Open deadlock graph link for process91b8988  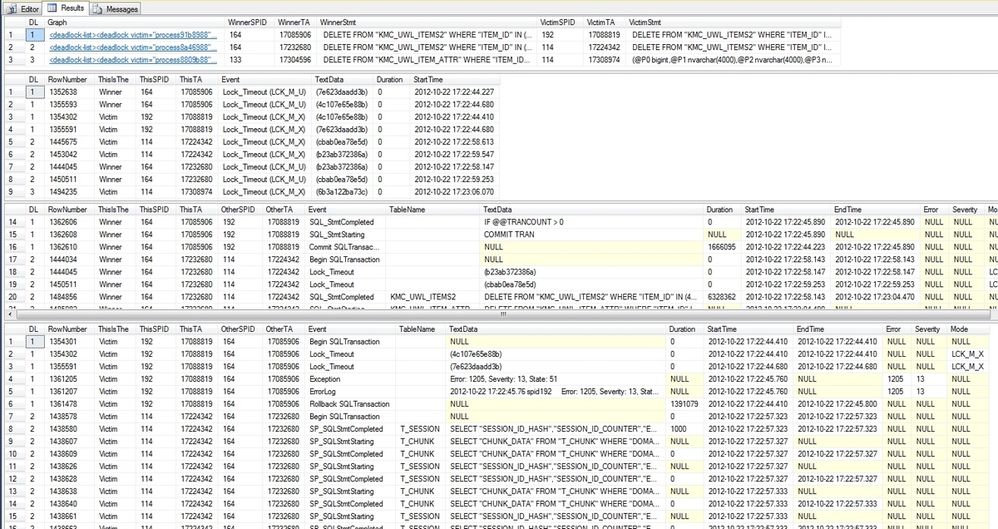[132, 35]
